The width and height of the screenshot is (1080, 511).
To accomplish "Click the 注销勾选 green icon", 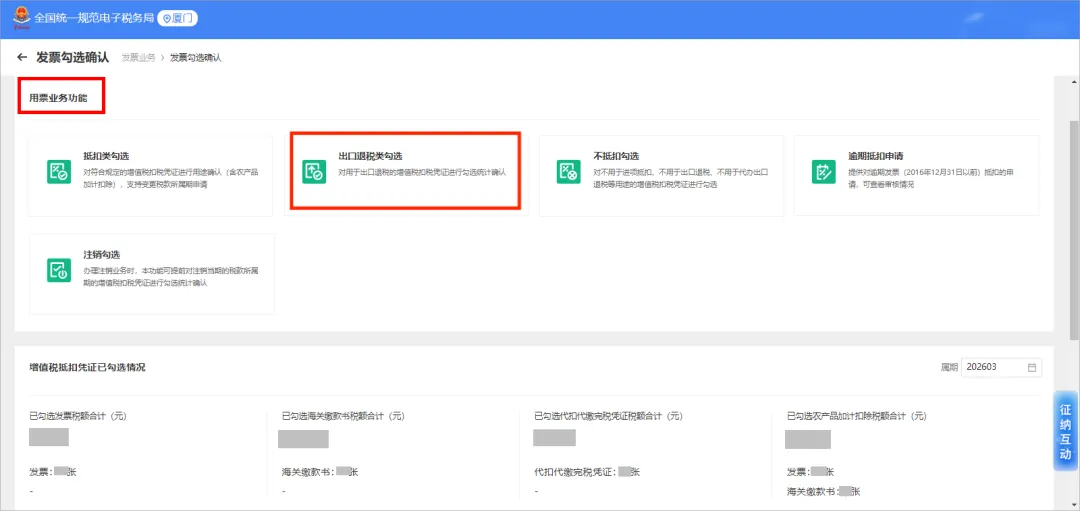I will (x=59, y=269).
